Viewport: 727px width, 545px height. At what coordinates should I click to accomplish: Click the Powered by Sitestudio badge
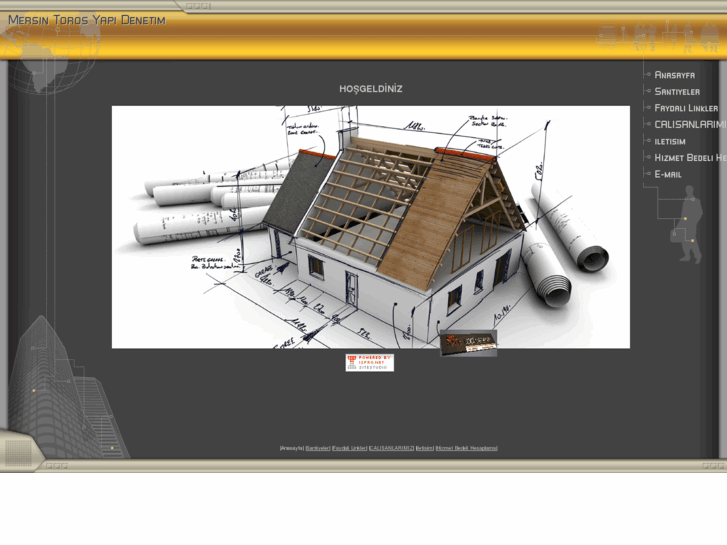pos(370,363)
